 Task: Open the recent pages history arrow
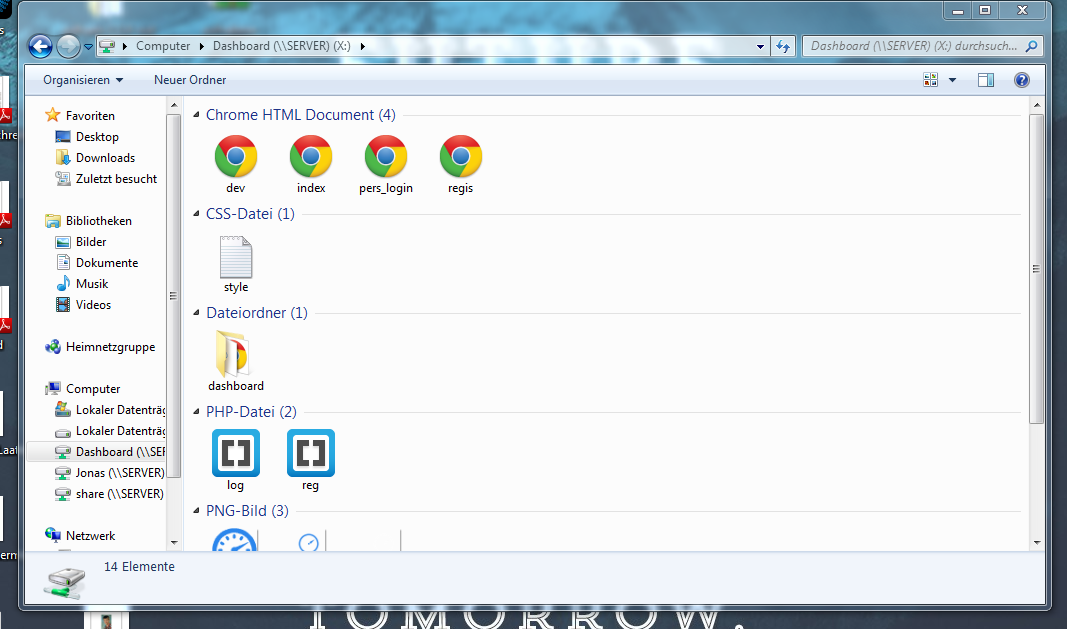88,47
